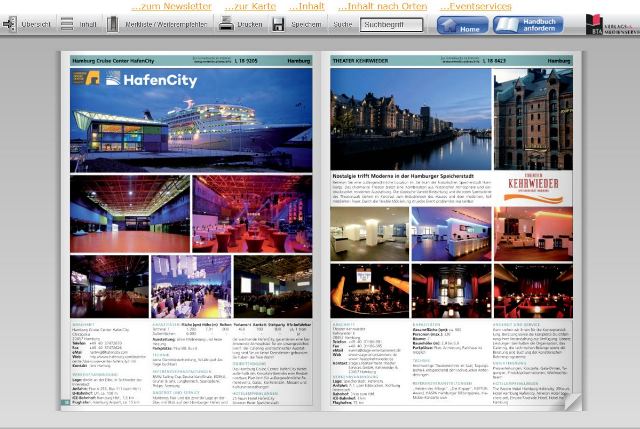Click the Inhalt label in the toolbar
640x429 pixels.
point(88,24)
